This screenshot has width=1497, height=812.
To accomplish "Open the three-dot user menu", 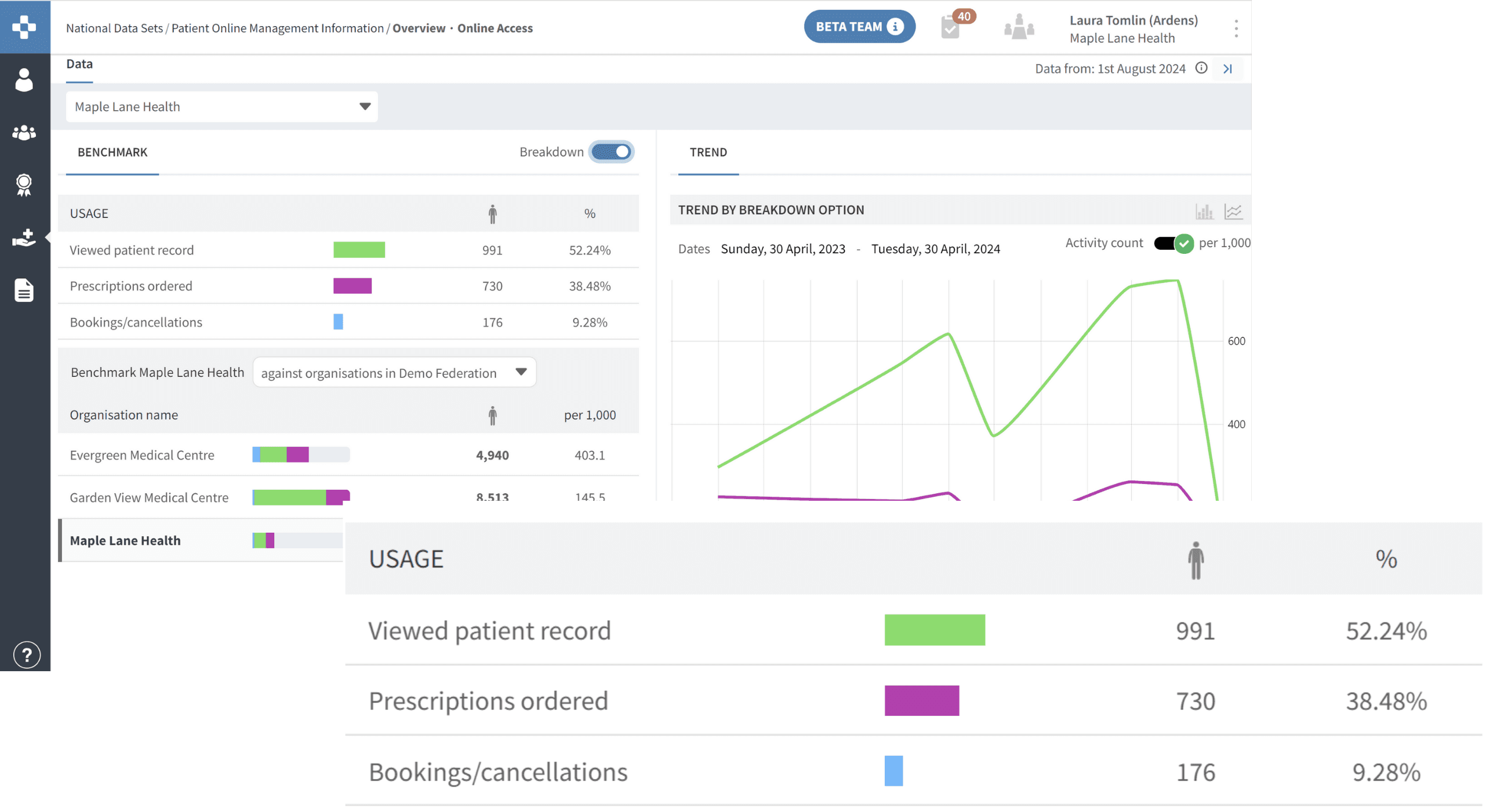I will [x=1236, y=28].
